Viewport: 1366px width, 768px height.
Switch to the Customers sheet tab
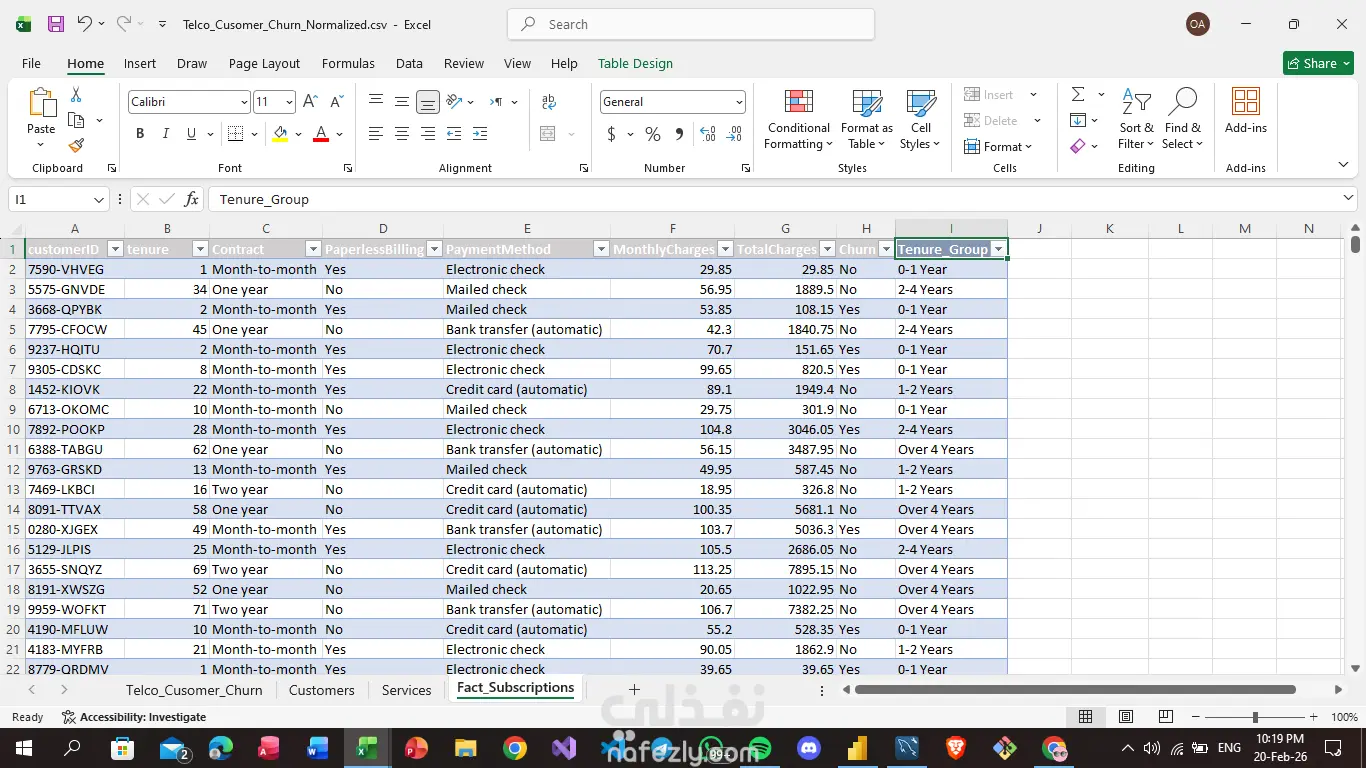tap(321, 690)
